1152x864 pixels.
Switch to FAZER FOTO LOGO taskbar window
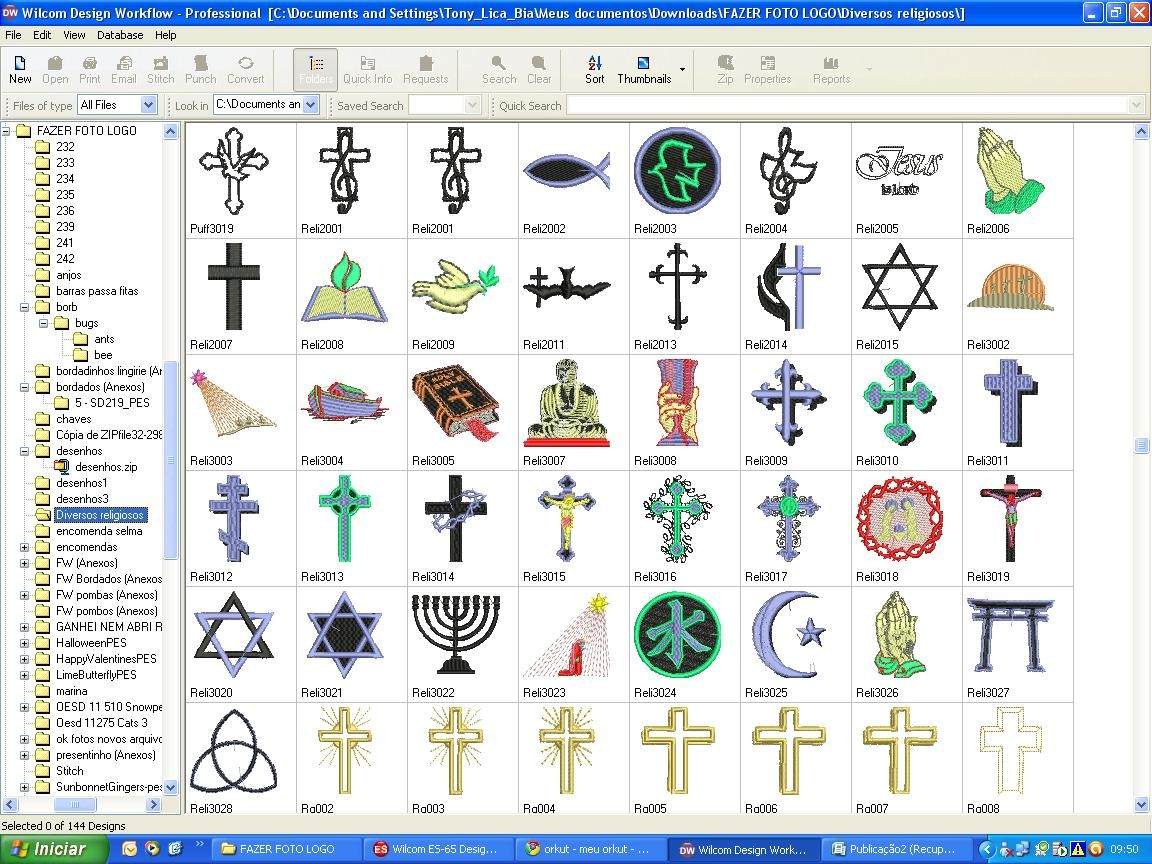(287, 849)
